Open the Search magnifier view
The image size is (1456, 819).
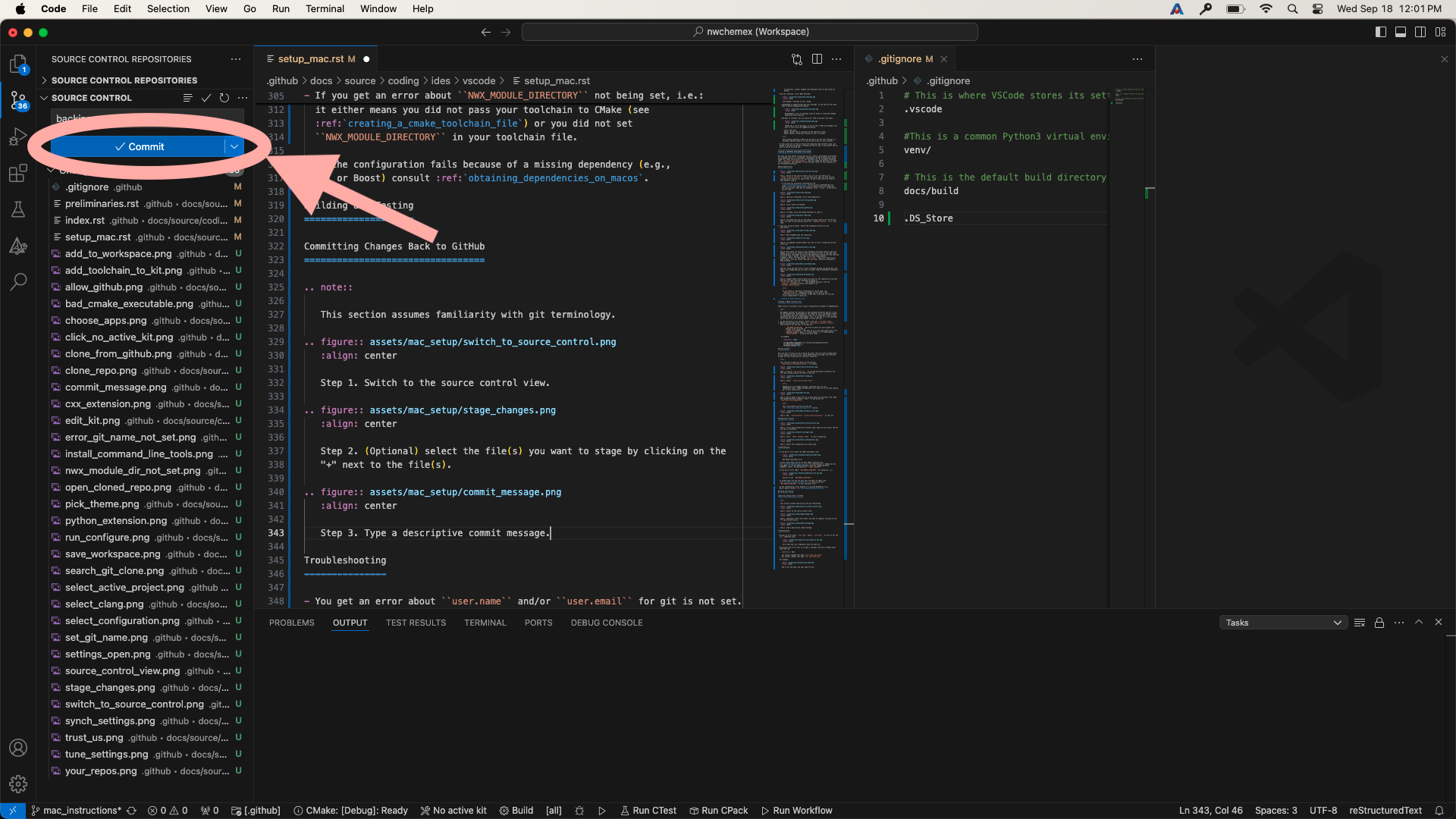pyautogui.click(x=18, y=282)
